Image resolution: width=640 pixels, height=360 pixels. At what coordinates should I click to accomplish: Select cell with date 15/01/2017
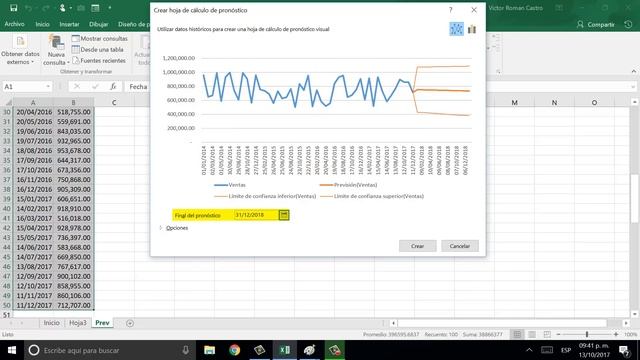[33, 199]
